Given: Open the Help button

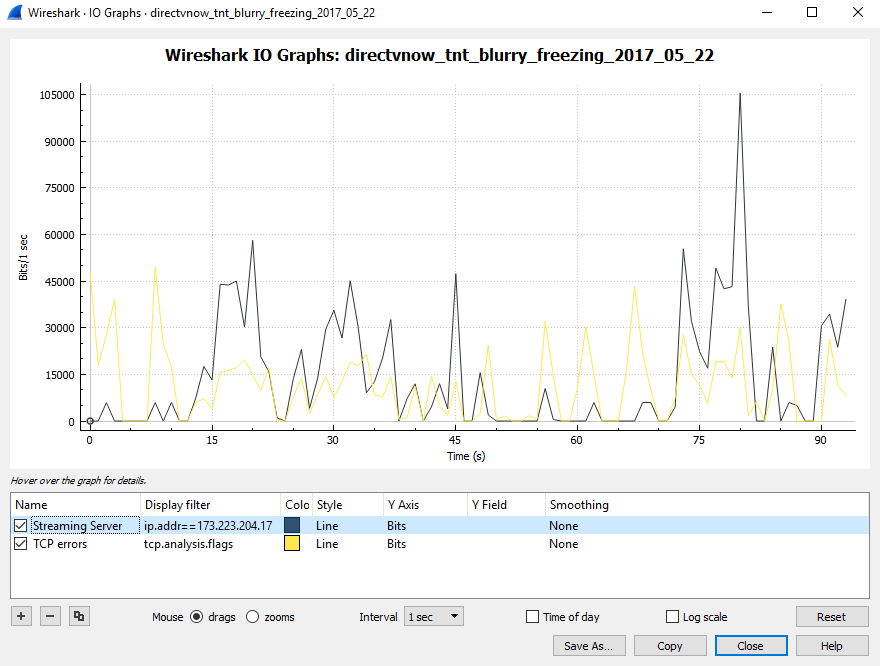Looking at the screenshot, I should [x=831, y=646].
